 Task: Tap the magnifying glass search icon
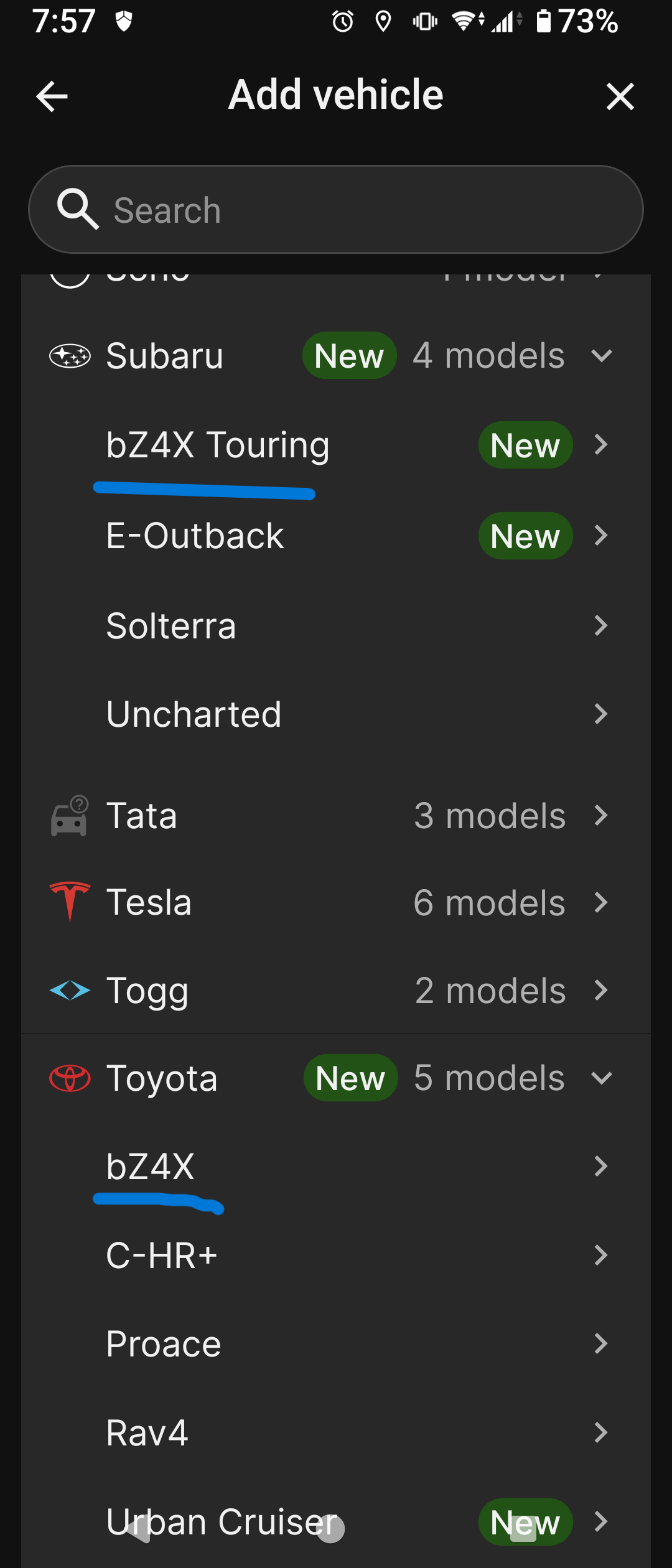[x=78, y=209]
